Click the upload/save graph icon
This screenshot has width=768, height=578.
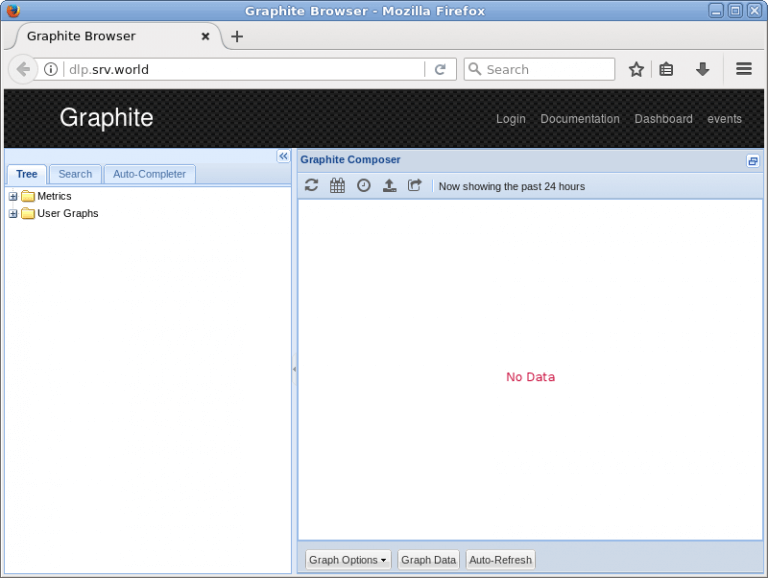coord(389,186)
